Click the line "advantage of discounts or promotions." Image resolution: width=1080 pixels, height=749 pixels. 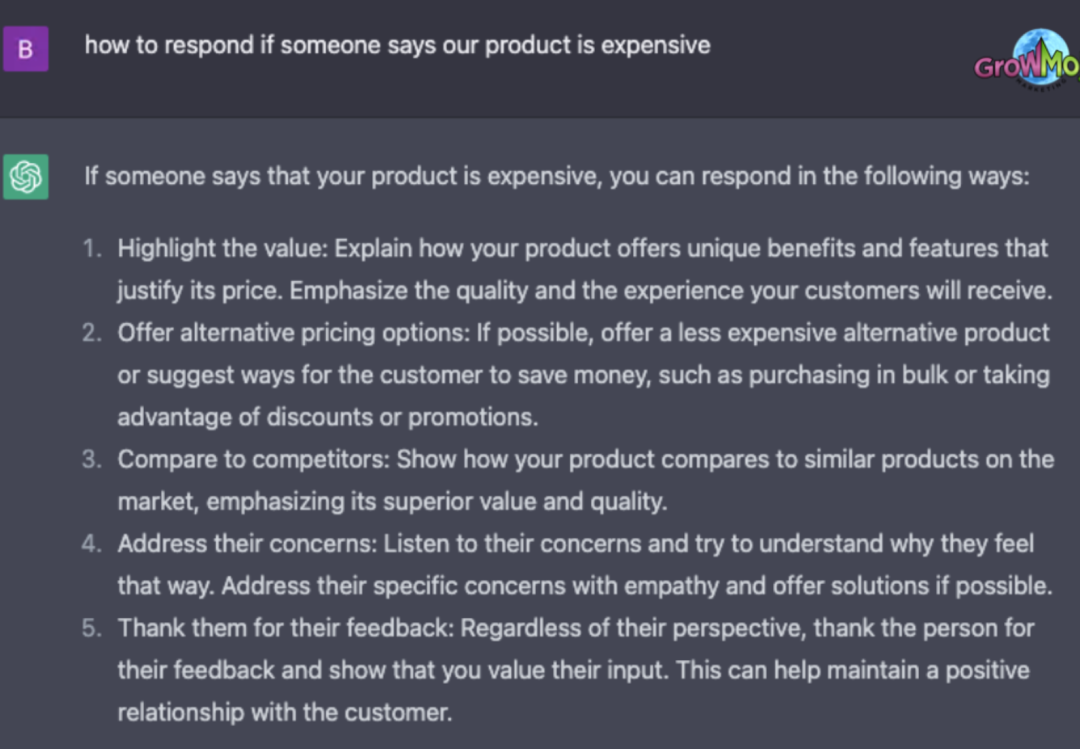(x=327, y=417)
